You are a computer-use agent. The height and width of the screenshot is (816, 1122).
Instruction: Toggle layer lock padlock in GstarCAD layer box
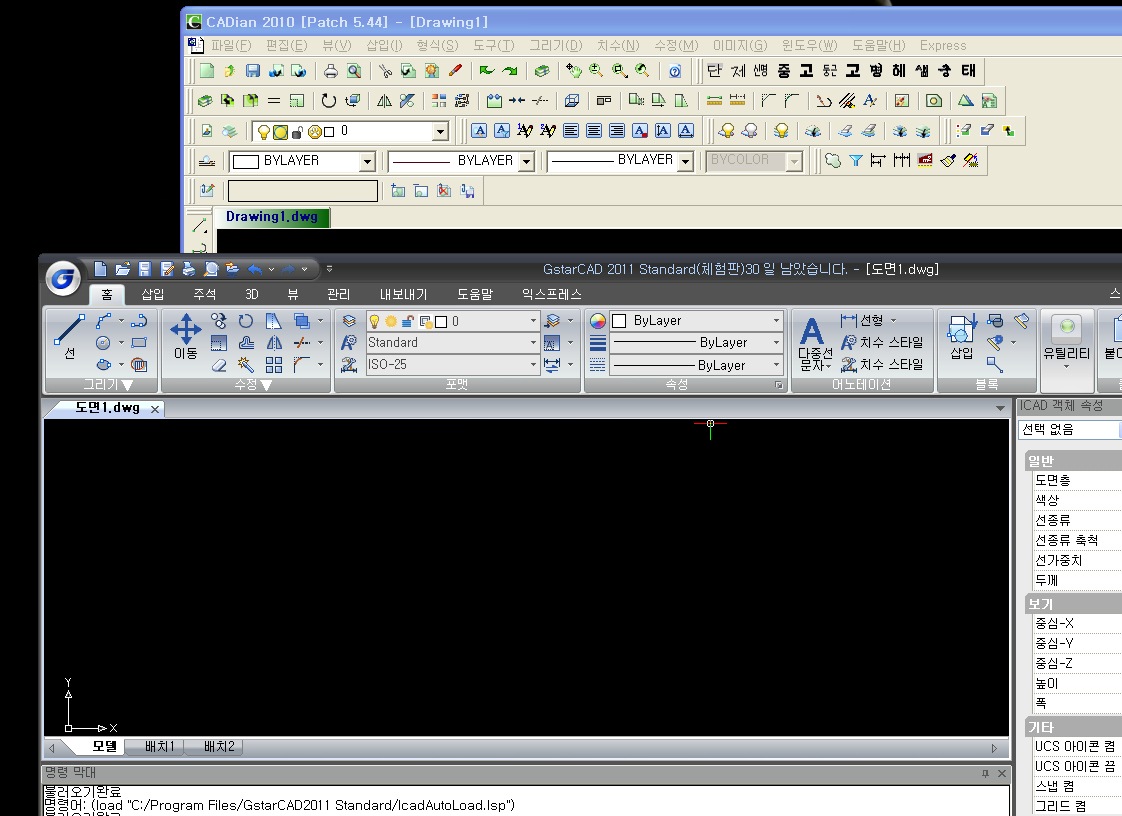point(408,321)
